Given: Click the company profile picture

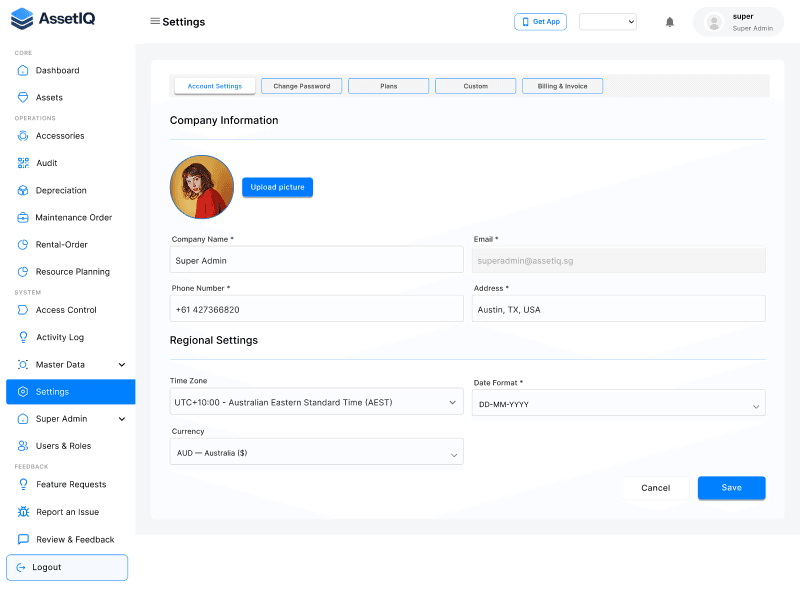Looking at the screenshot, I should 202,187.
